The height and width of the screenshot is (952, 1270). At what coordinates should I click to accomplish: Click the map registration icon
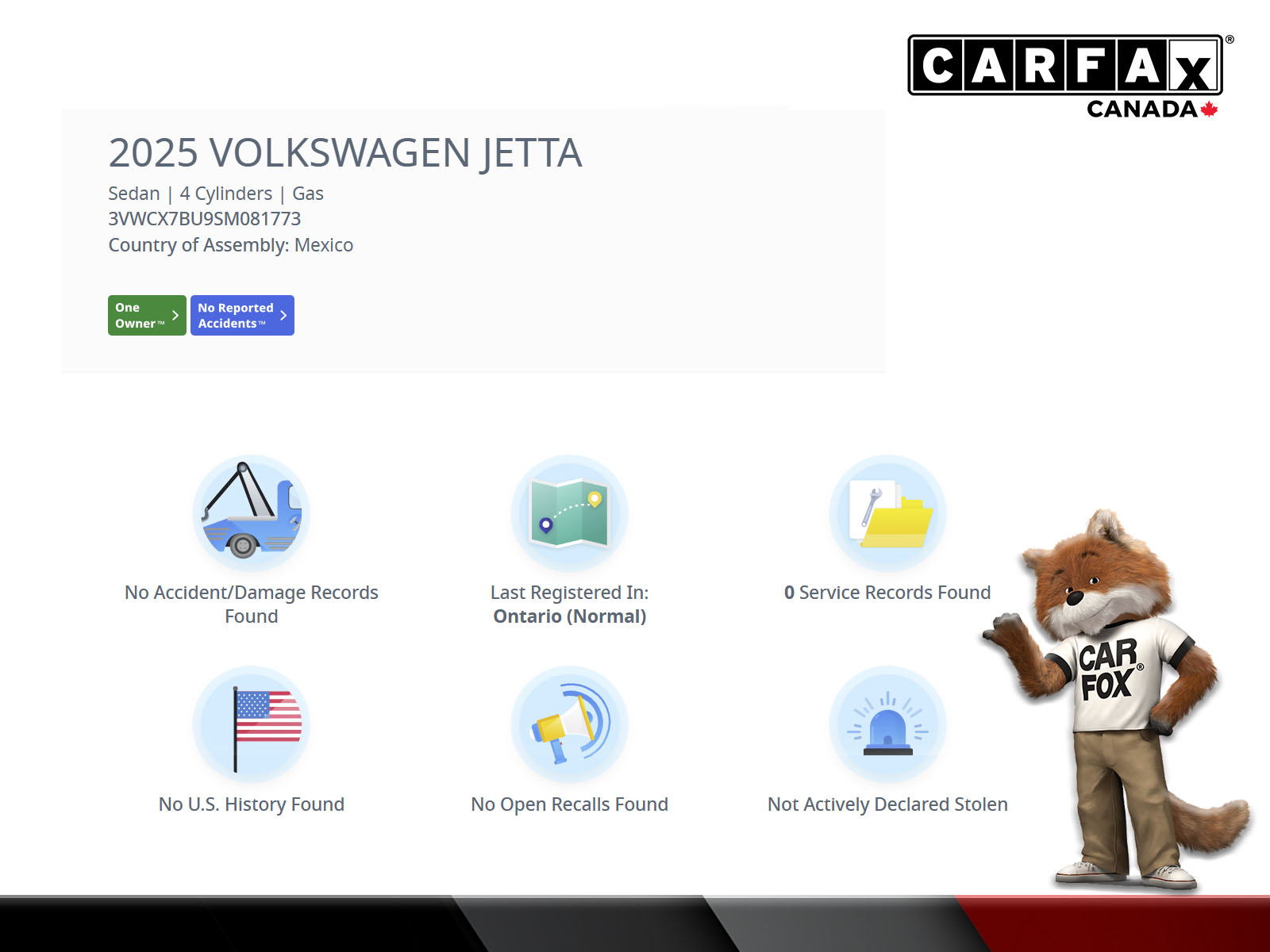pos(569,513)
